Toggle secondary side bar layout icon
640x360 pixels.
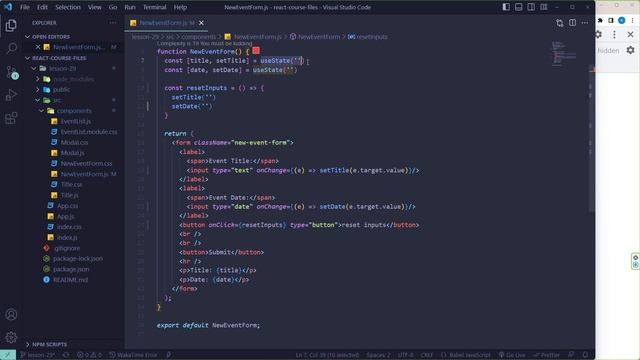(531, 7)
